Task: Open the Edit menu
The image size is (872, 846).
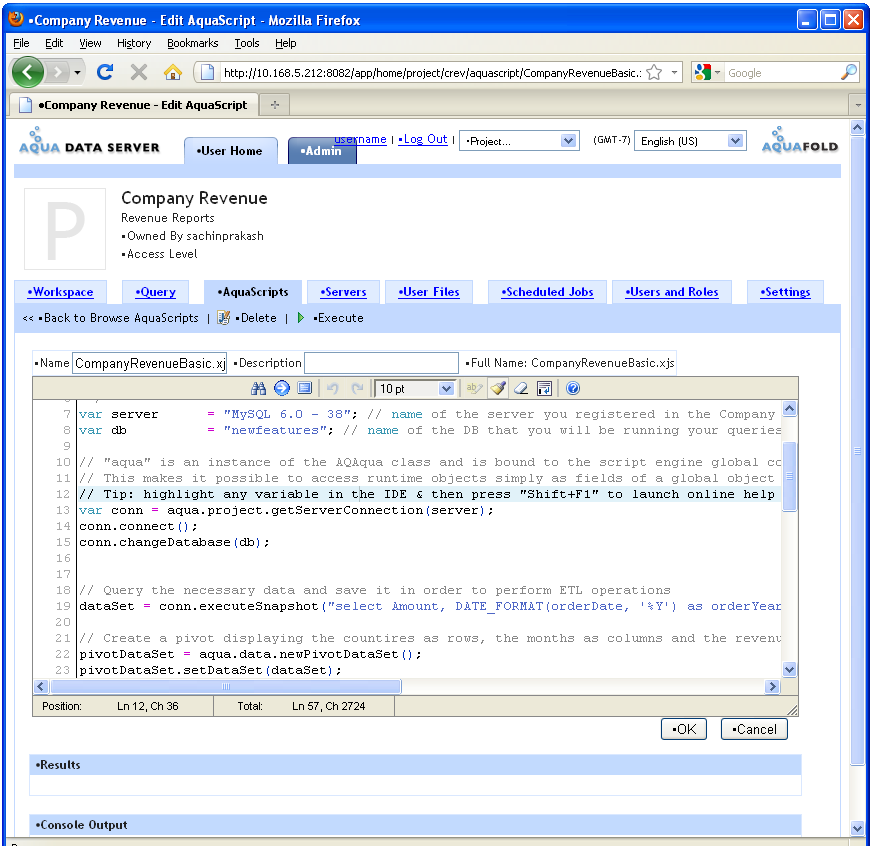Action: (54, 43)
